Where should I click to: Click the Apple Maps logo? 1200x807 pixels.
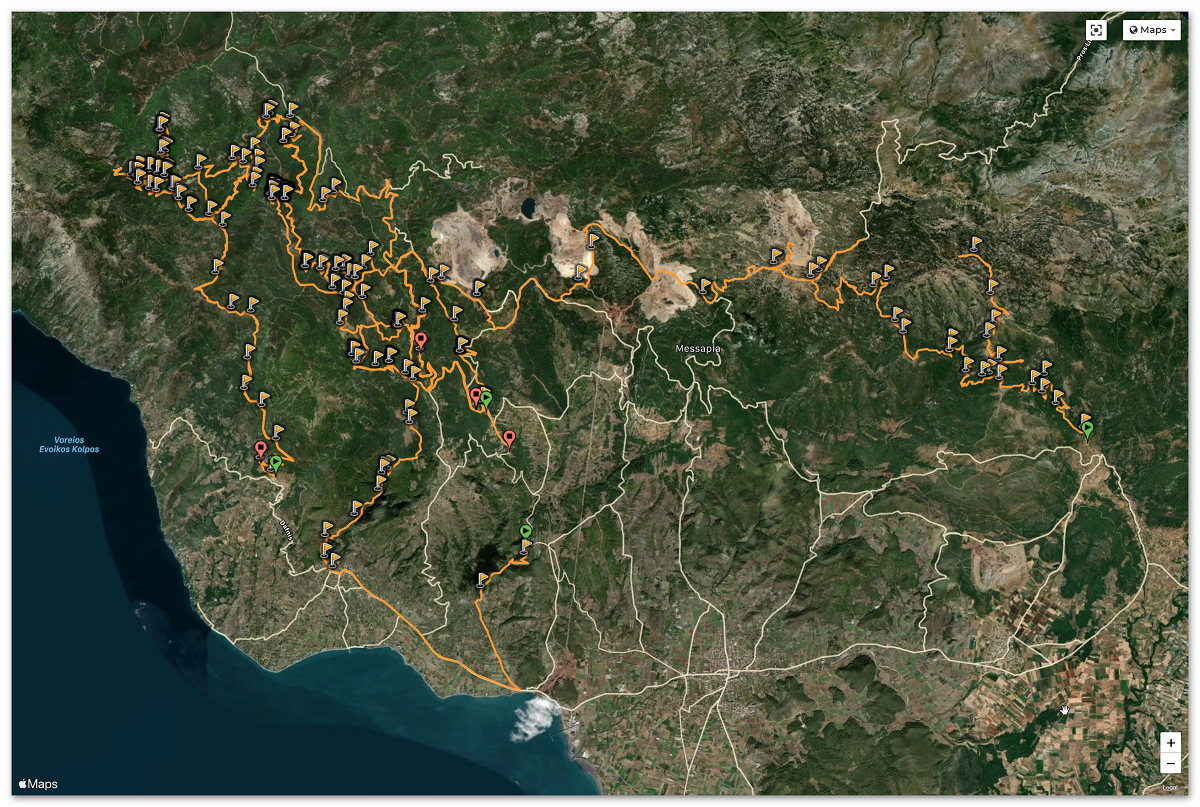tap(37, 784)
